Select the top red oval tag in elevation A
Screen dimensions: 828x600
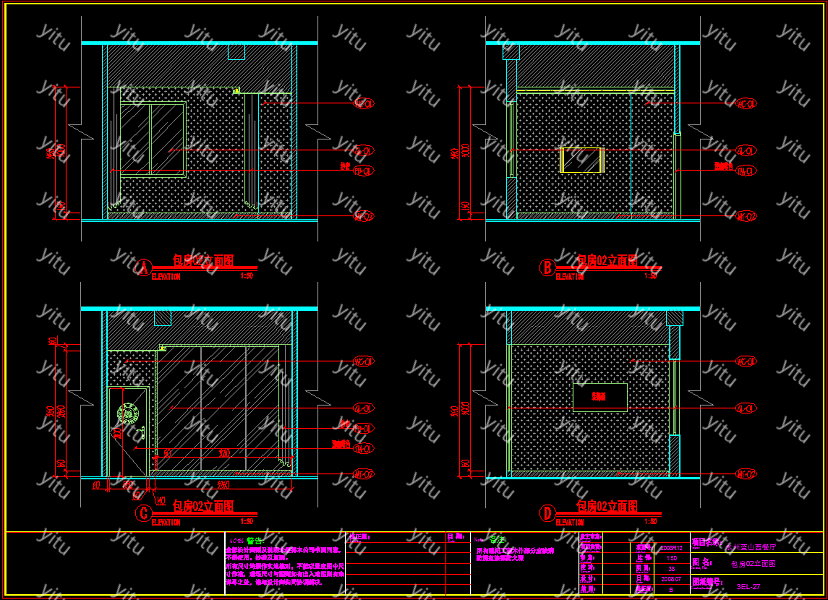pos(363,103)
